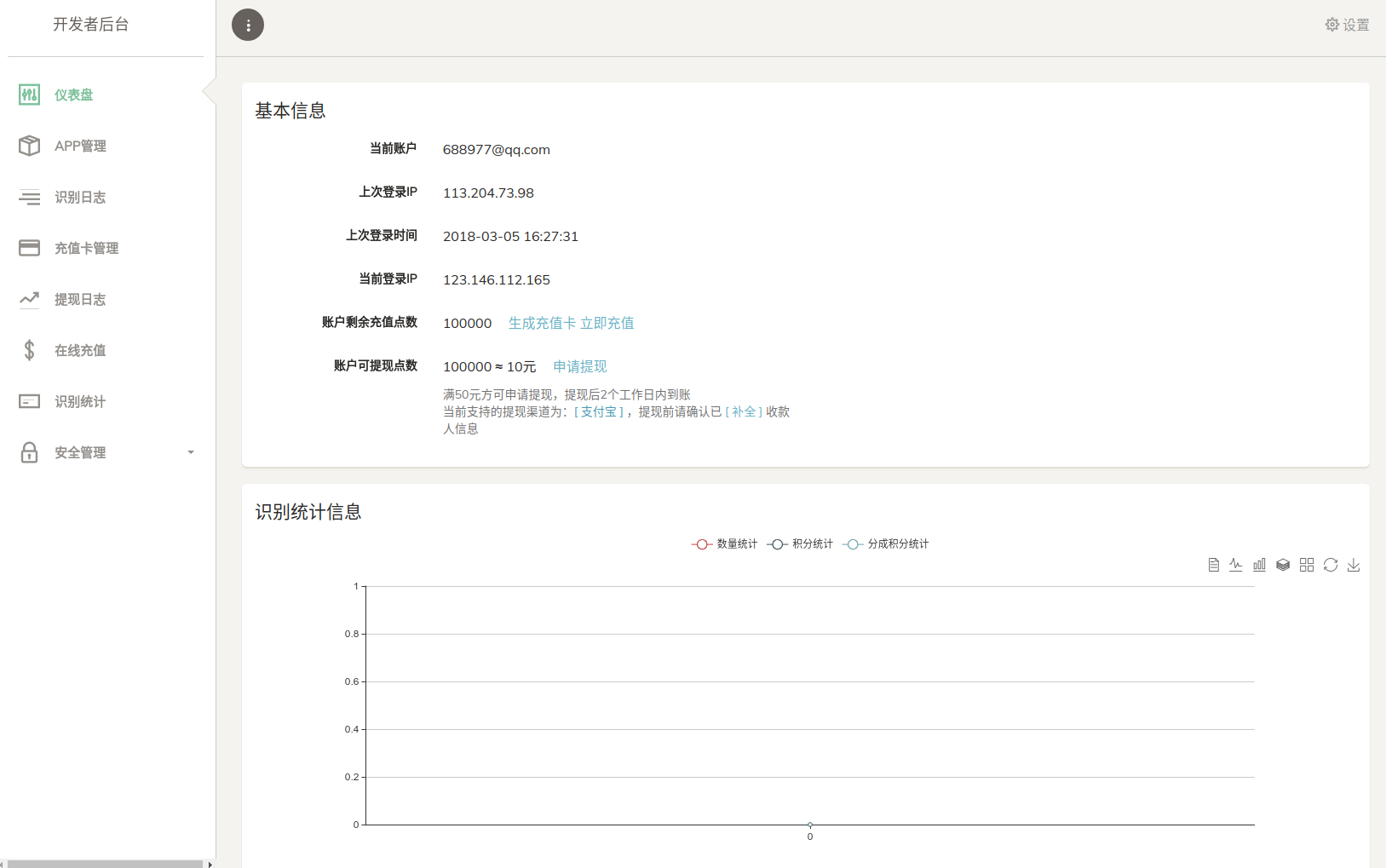The height and width of the screenshot is (868, 1386).
Task: Click the chart data point at 0
Action: [810, 825]
